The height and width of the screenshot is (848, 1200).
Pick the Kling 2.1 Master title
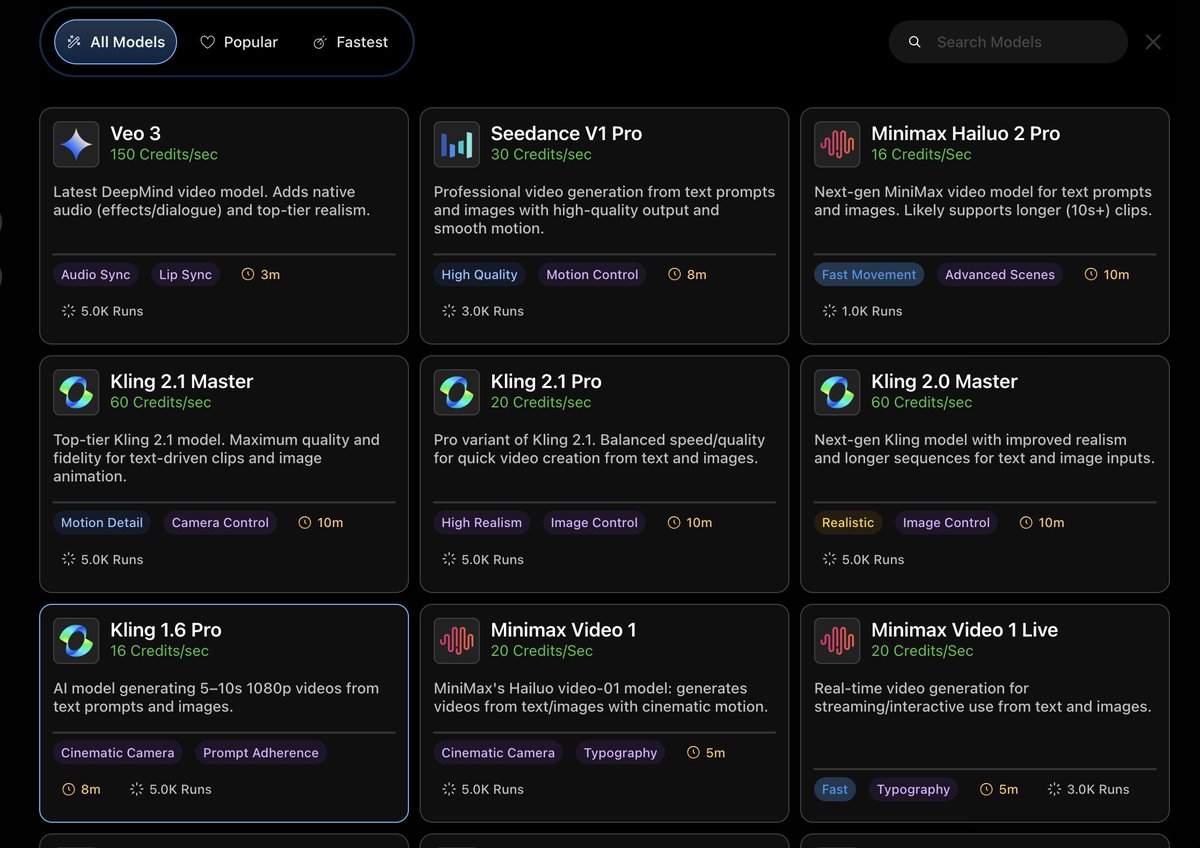[181, 381]
